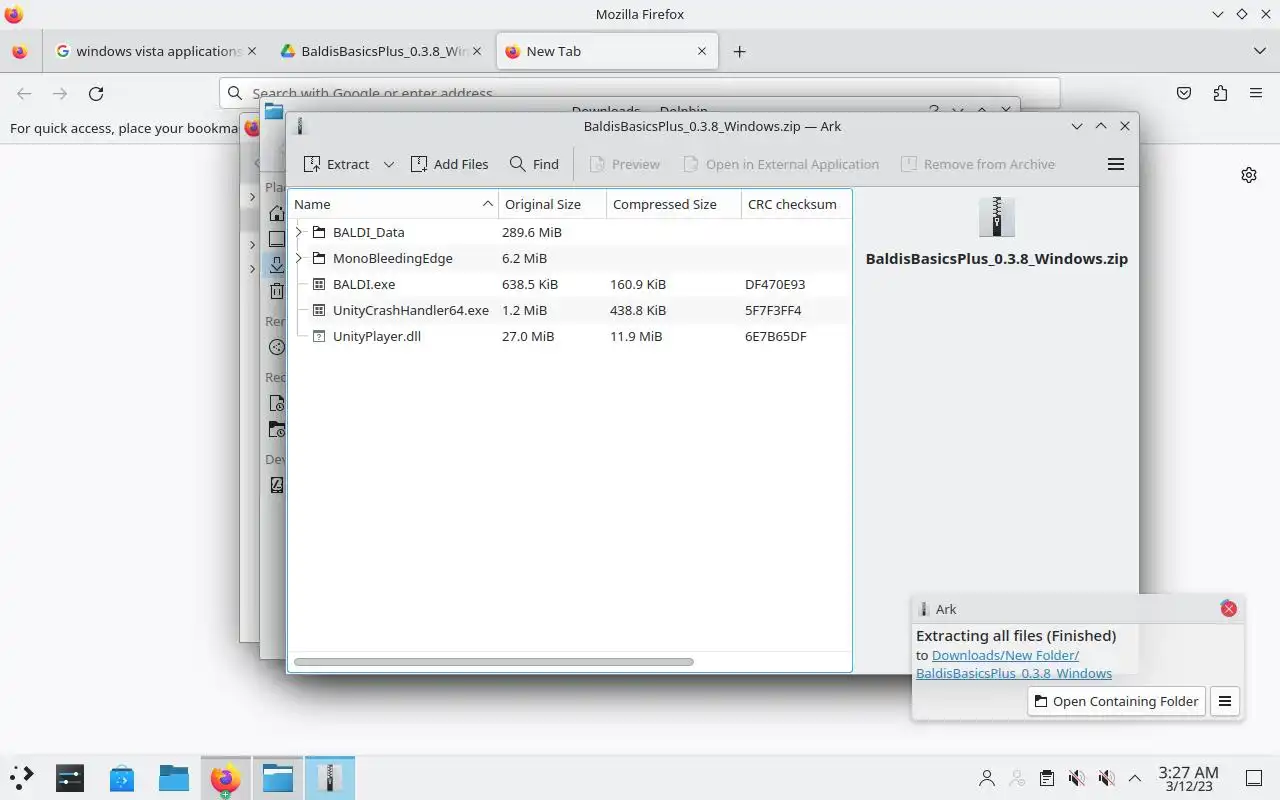This screenshot has width=1280, height=800.
Task: Click the taskbar clock showing 3:27 AM
Action: (x=1188, y=778)
